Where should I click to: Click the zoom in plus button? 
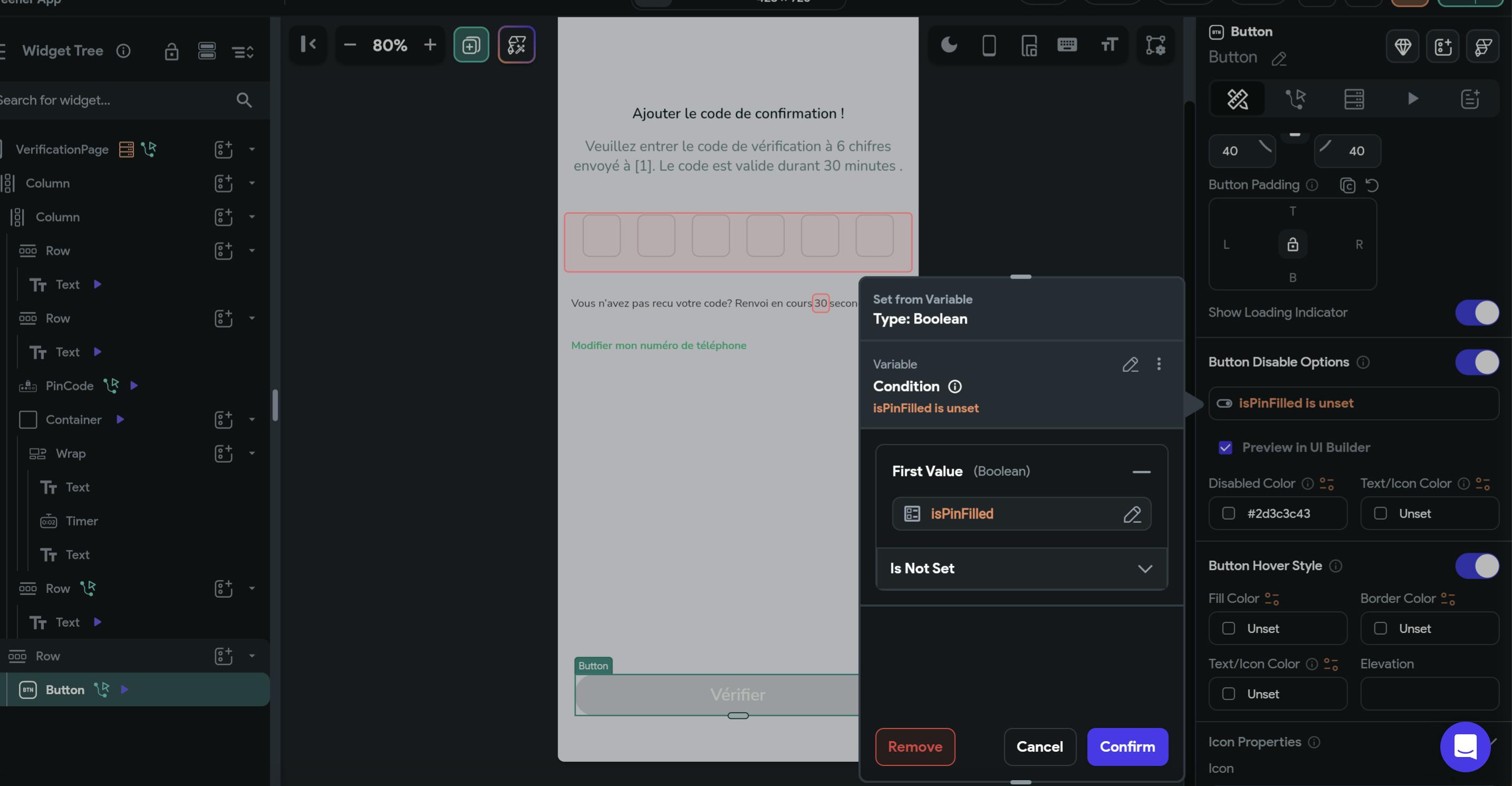coord(430,45)
